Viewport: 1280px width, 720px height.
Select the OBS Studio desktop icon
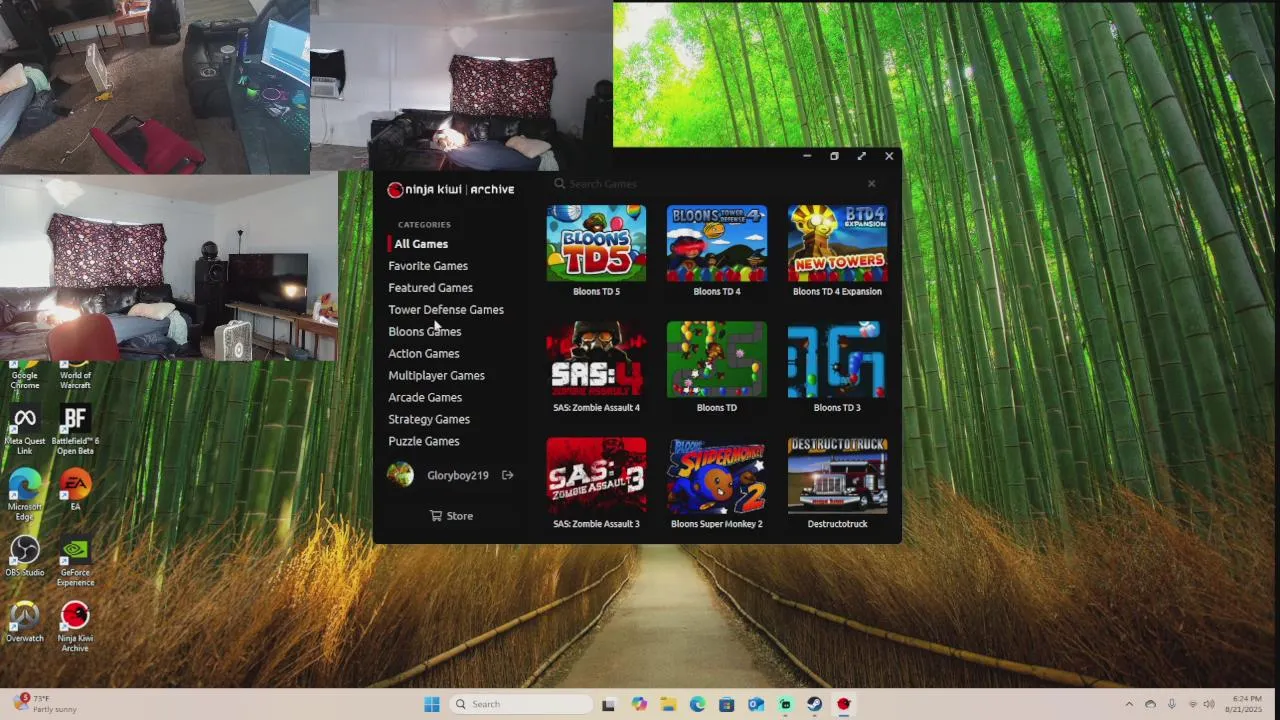pos(25,557)
